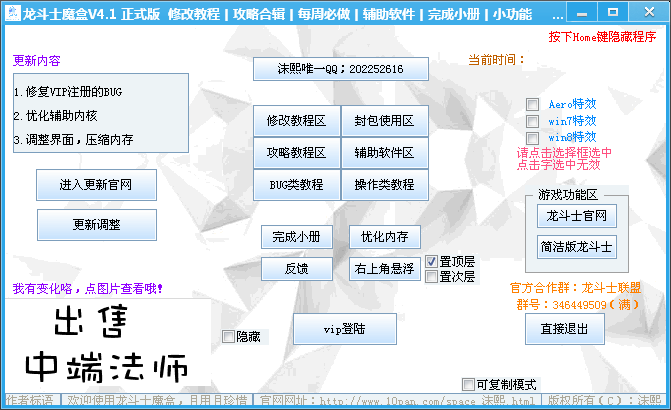This screenshot has width=671, height=410.
Task: Open 龙斗士官网 from game functions
Action: 576,215
